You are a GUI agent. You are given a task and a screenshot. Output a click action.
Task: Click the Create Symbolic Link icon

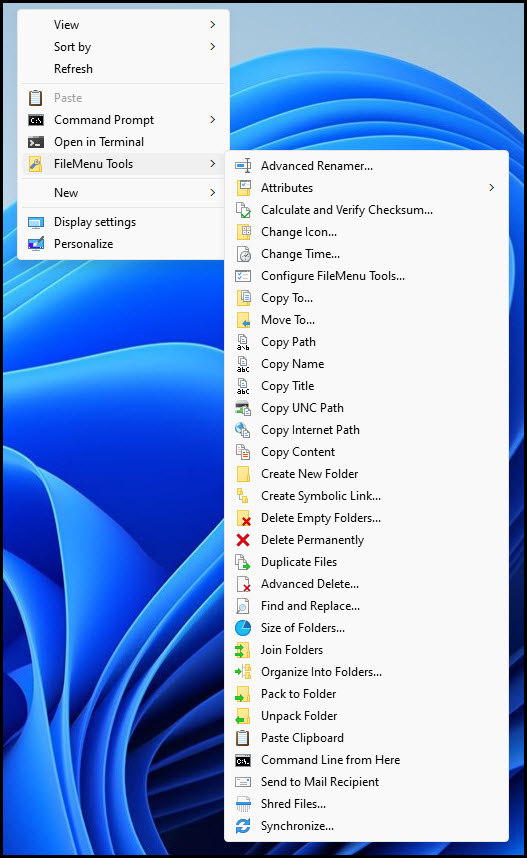point(243,496)
